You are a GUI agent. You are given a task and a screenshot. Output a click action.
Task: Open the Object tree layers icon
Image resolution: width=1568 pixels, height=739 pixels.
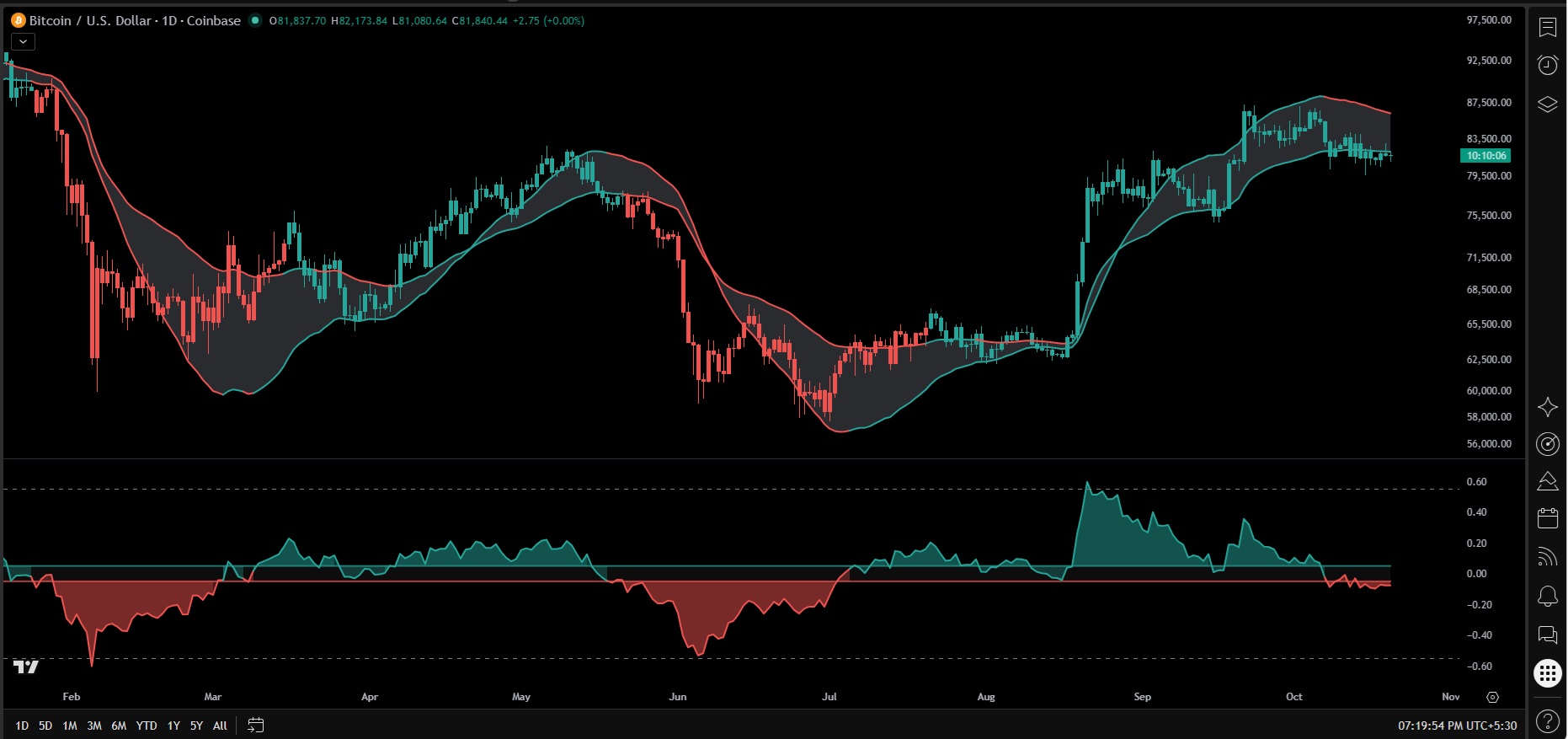tap(1548, 104)
